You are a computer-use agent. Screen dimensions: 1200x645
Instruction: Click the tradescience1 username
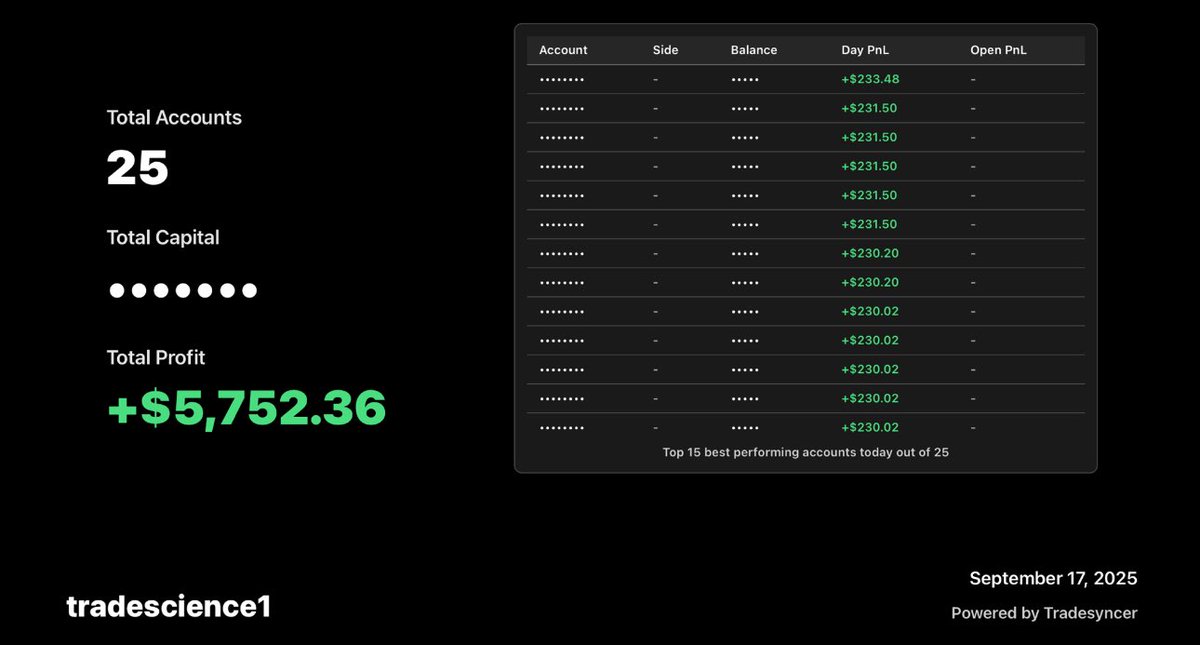coord(168,606)
